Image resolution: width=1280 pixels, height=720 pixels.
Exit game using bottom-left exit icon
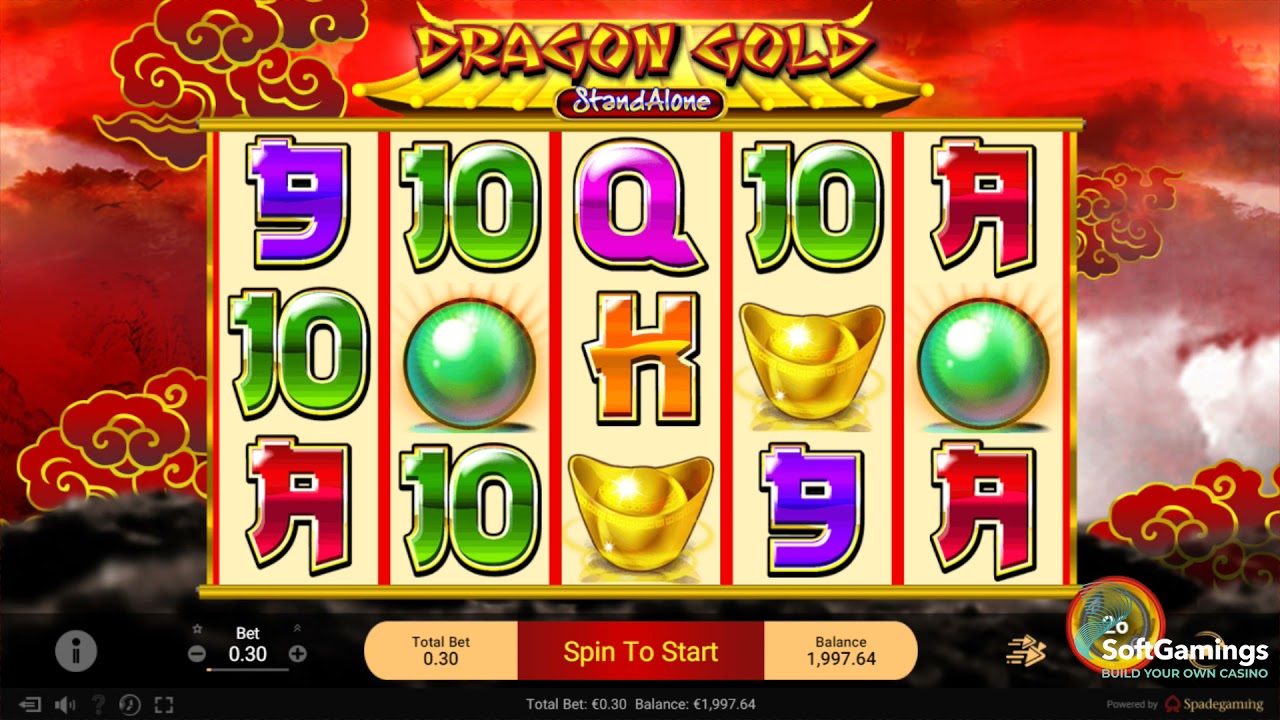click(x=31, y=705)
